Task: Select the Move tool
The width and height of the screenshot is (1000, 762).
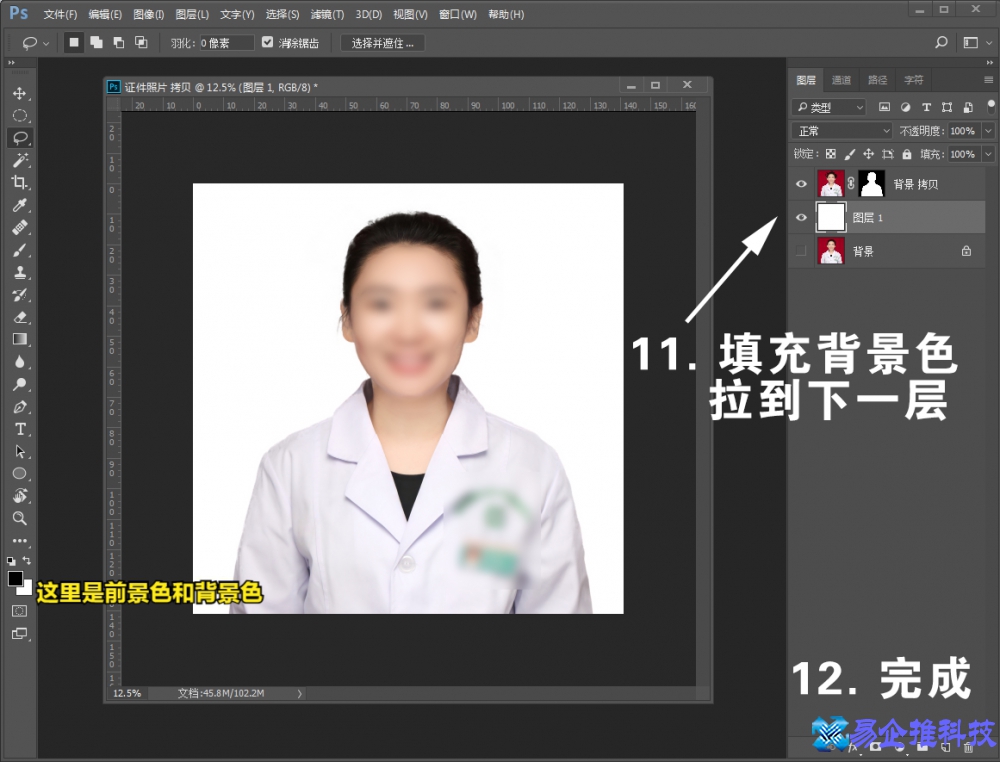Action: tap(20, 91)
